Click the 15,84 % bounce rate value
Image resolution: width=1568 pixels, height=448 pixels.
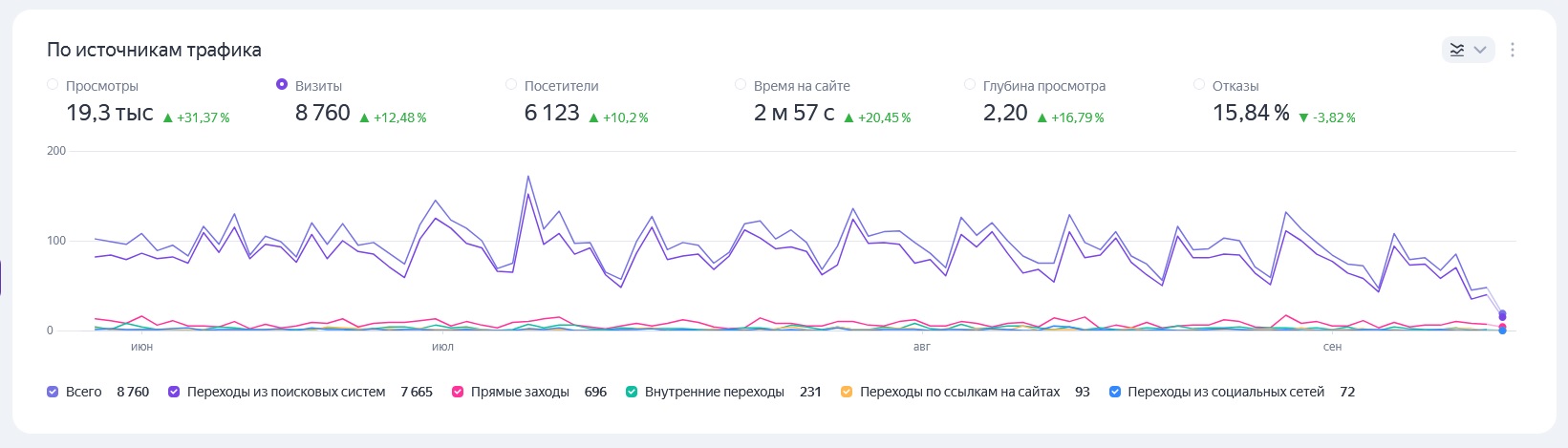pyautogui.click(x=1250, y=113)
